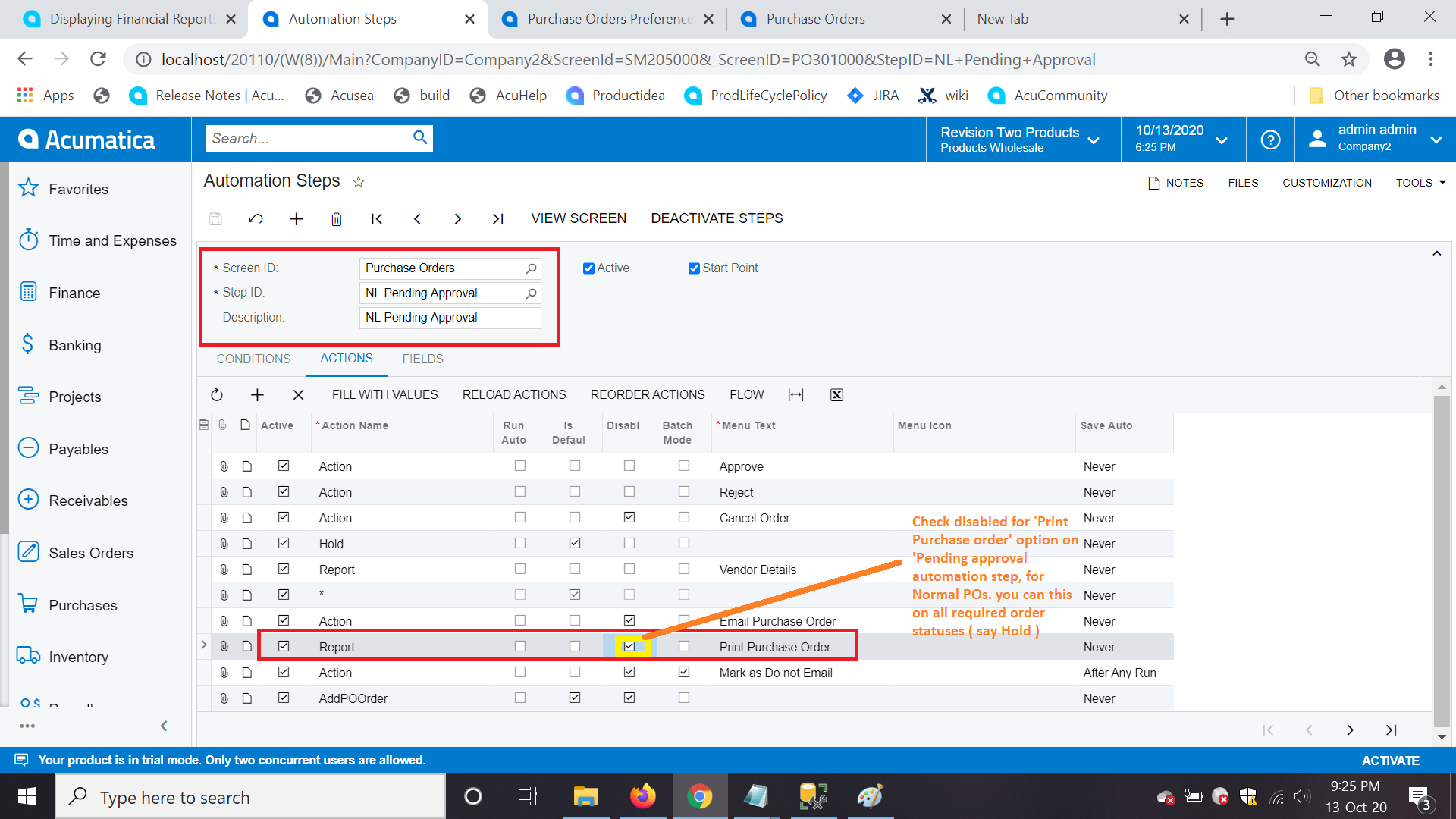Toggle Active checkbox for Approve row
Screen dimensions: 1456x819
point(284,466)
